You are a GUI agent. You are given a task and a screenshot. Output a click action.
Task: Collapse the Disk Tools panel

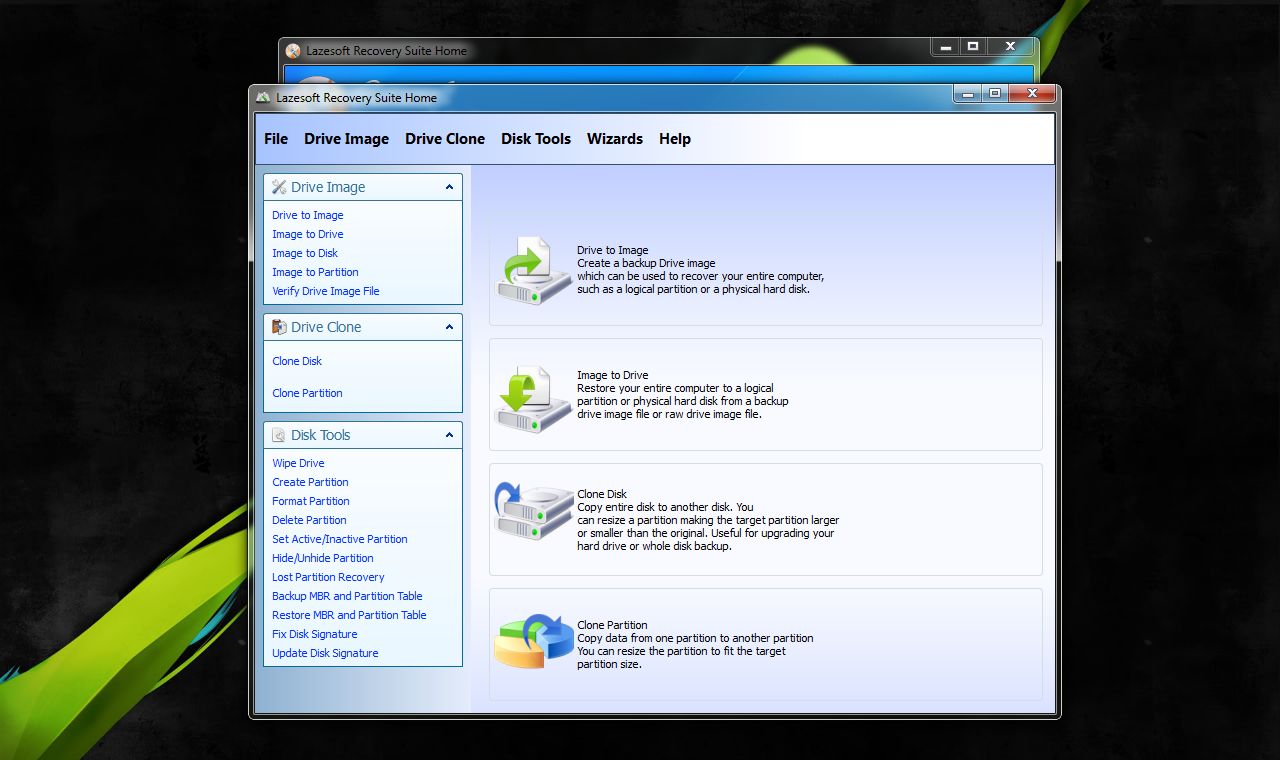[449, 435]
